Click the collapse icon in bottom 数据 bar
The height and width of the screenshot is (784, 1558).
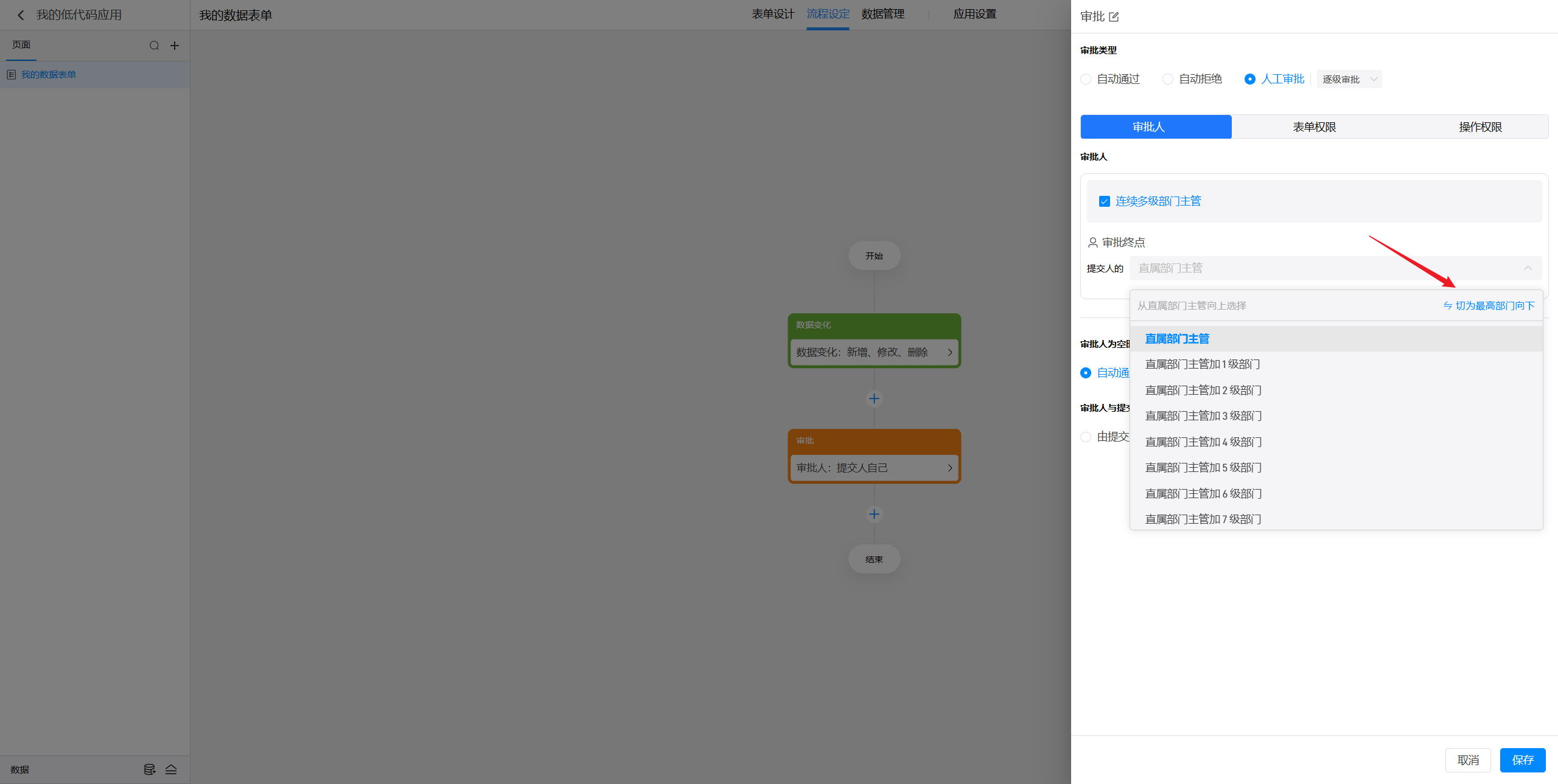click(171, 769)
